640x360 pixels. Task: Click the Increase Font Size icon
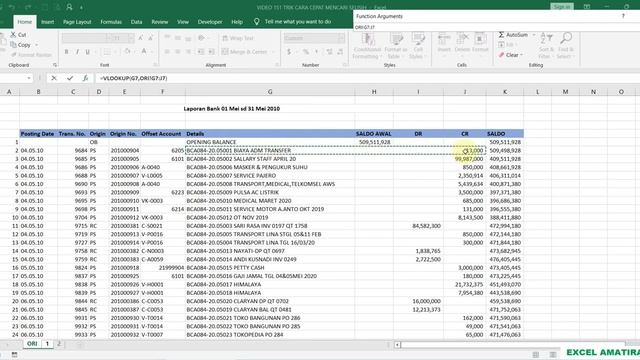140,38
